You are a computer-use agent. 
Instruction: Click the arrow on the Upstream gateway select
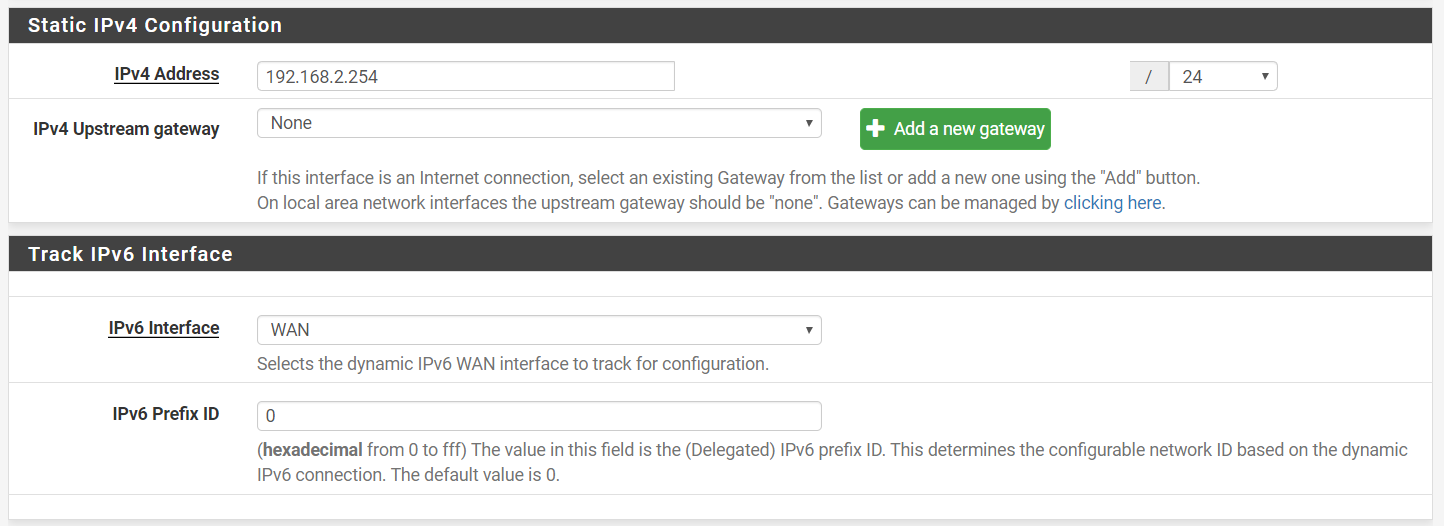click(809, 123)
